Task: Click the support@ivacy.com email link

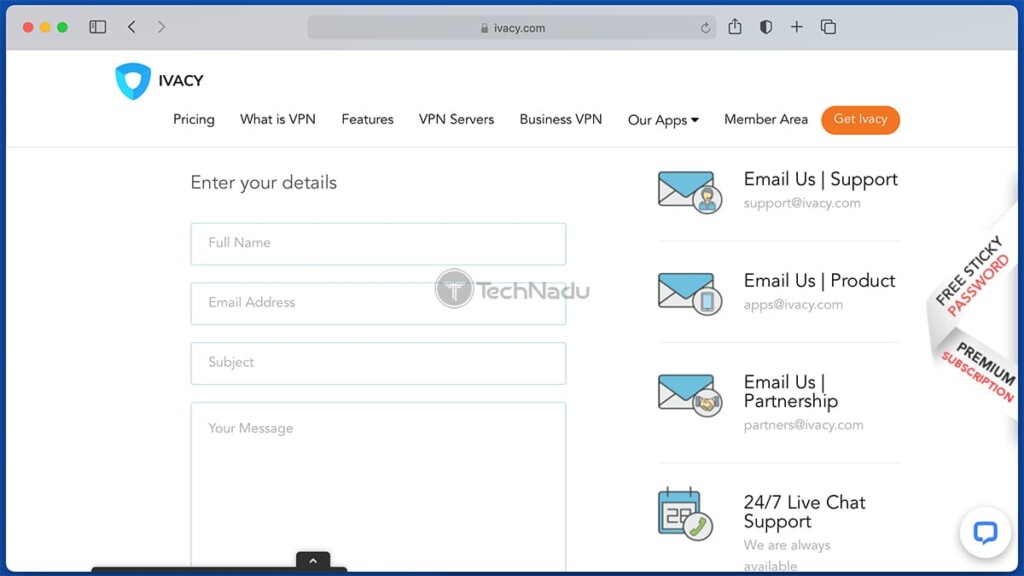Action: coord(802,203)
